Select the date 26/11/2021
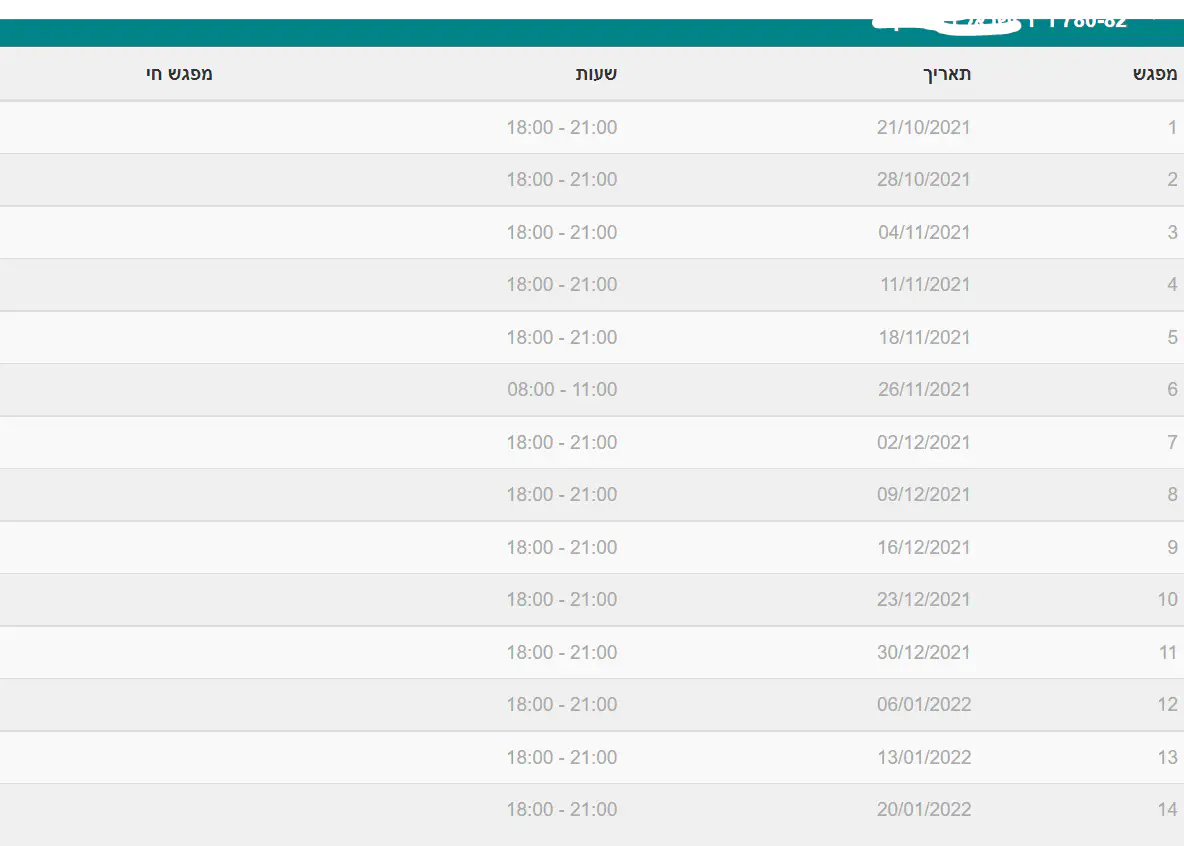Viewport: 1184px width, 846px height. coord(924,390)
